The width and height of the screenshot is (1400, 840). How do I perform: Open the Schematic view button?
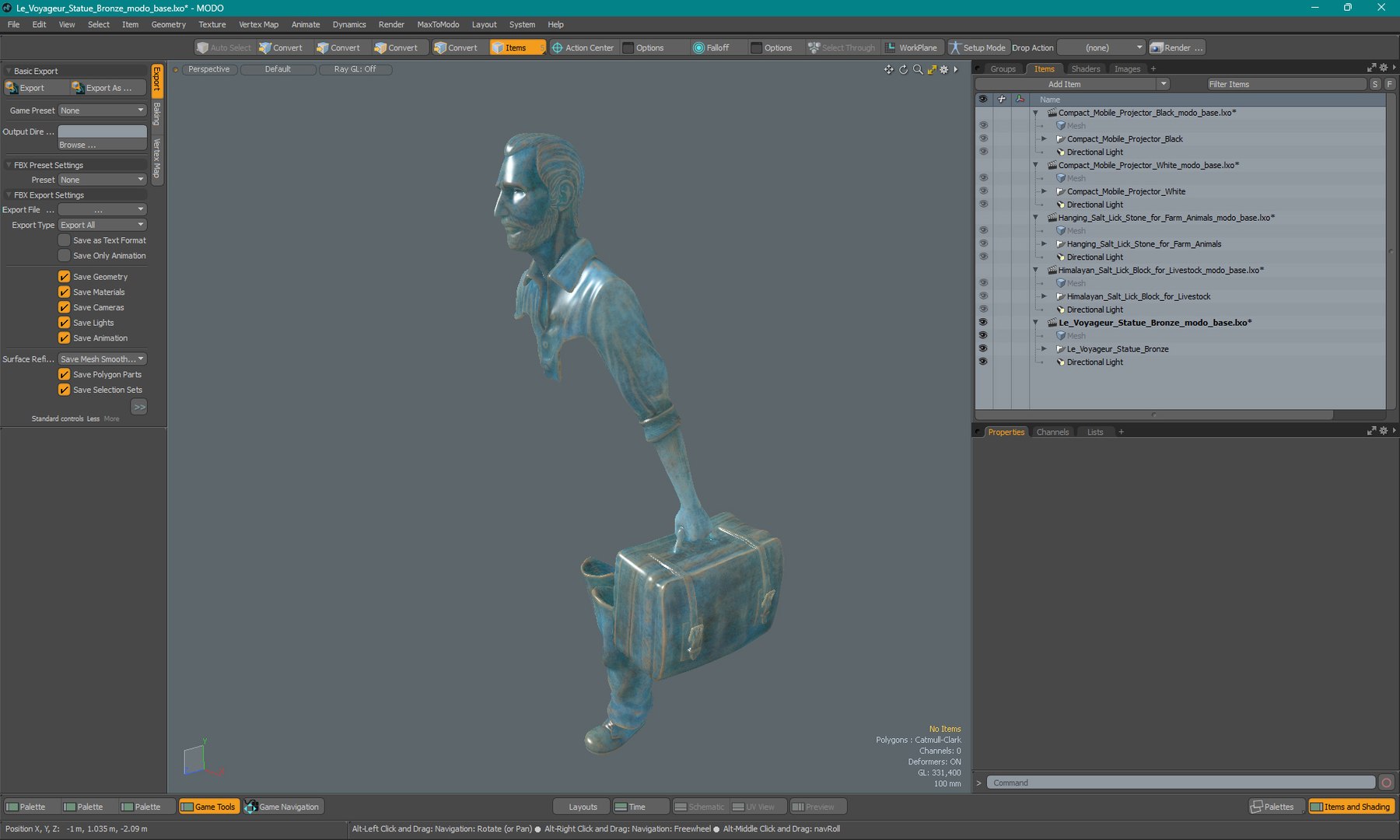(x=699, y=807)
